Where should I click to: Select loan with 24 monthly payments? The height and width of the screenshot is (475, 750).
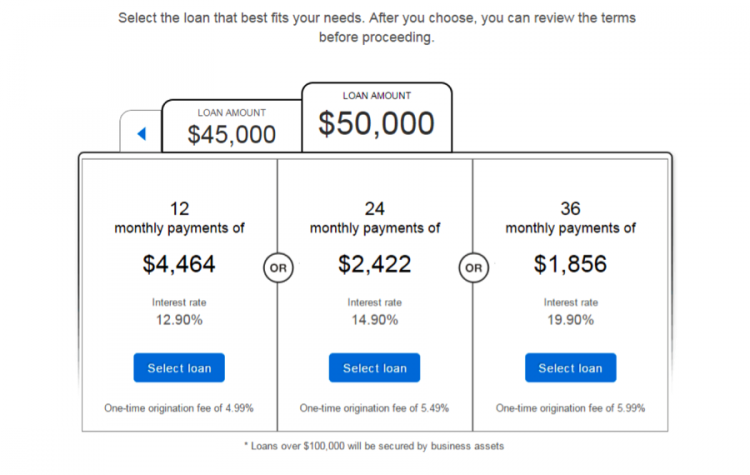[375, 368]
